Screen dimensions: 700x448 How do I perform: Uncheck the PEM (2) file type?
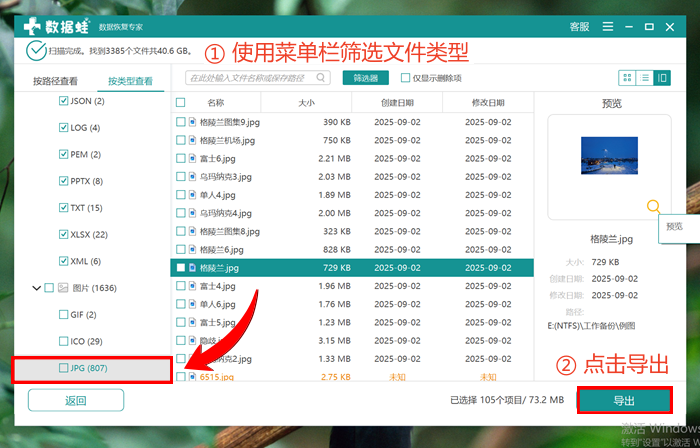click(63, 154)
